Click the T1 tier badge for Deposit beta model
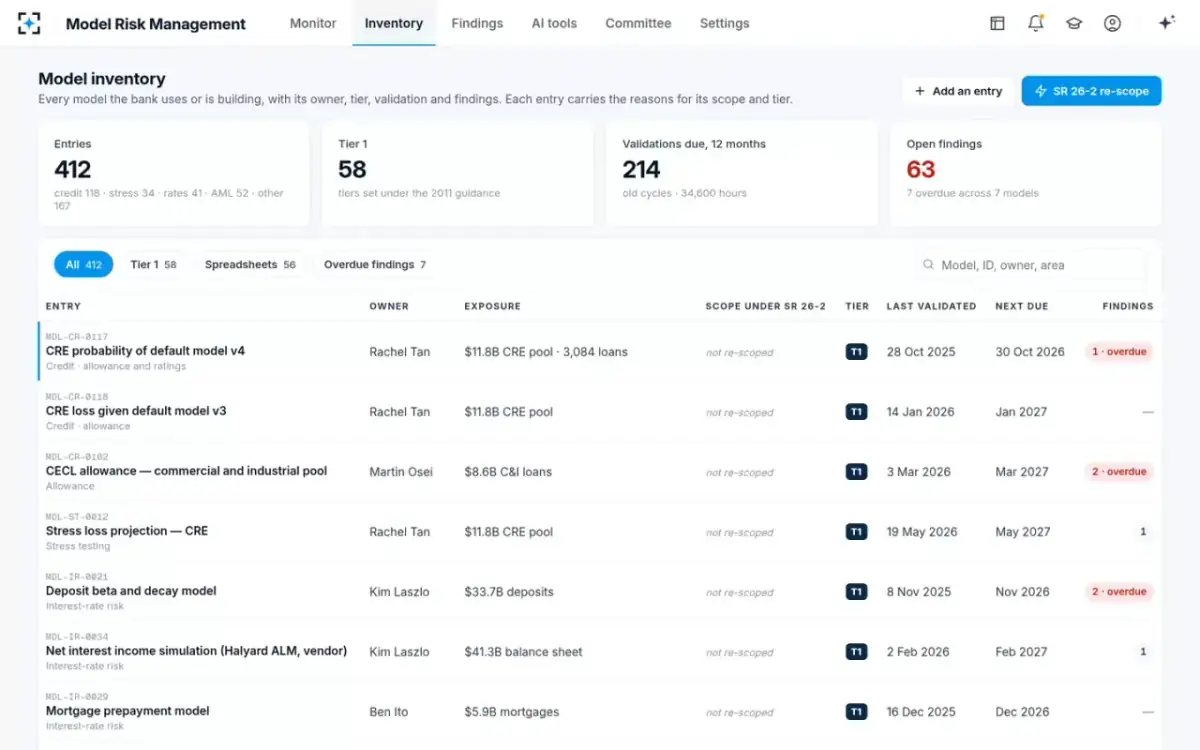This screenshot has width=1200, height=750. (x=856, y=592)
